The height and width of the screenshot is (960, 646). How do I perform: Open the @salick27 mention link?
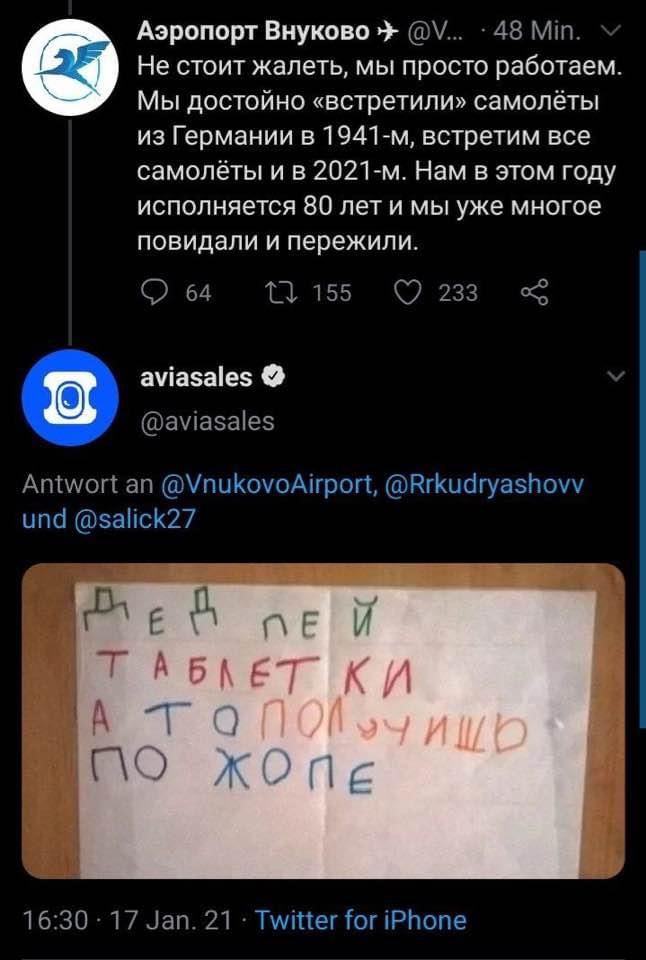click(x=134, y=519)
